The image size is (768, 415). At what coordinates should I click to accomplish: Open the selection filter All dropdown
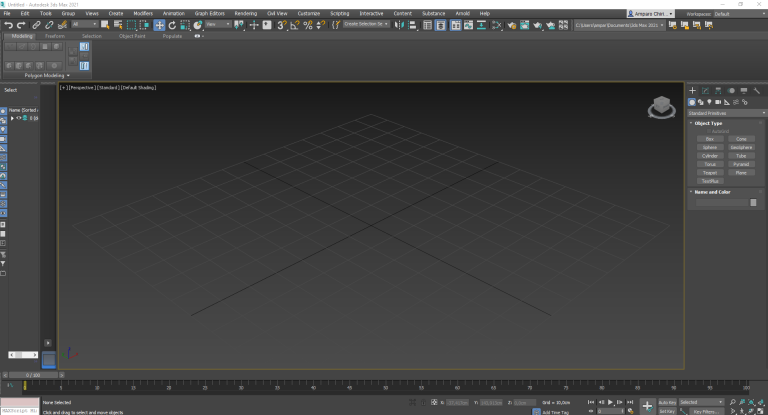[x=84, y=24]
